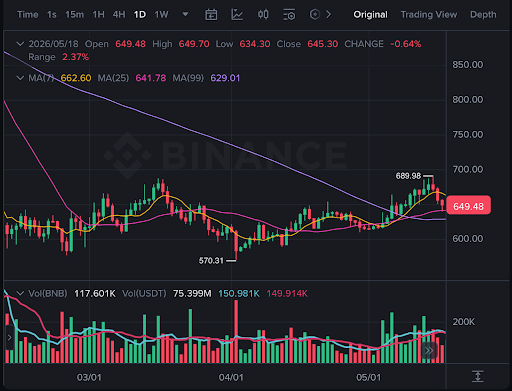
Task: Switch to the Original chart view
Action: click(370, 15)
